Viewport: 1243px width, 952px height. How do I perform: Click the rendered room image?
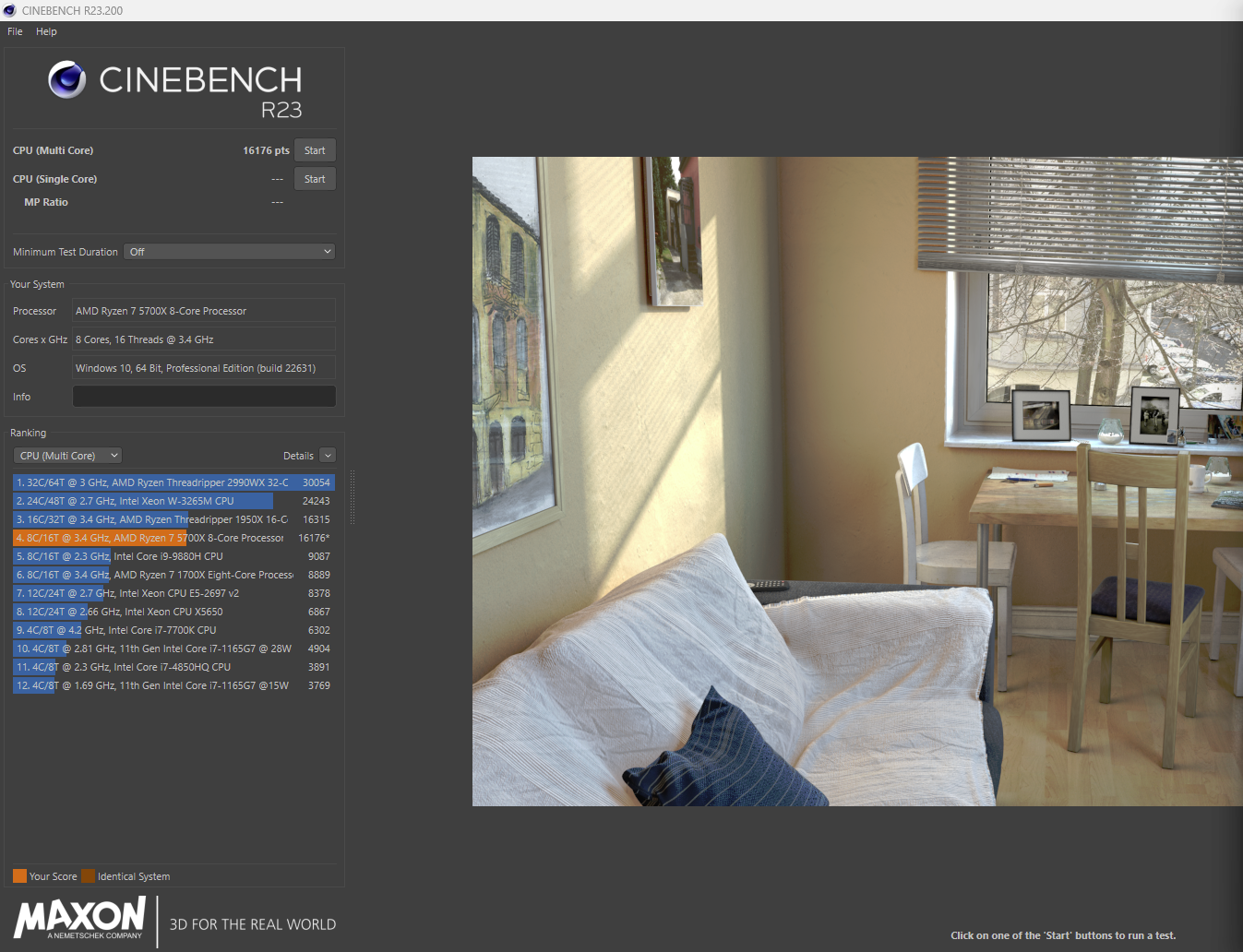click(x=857, y=482)
